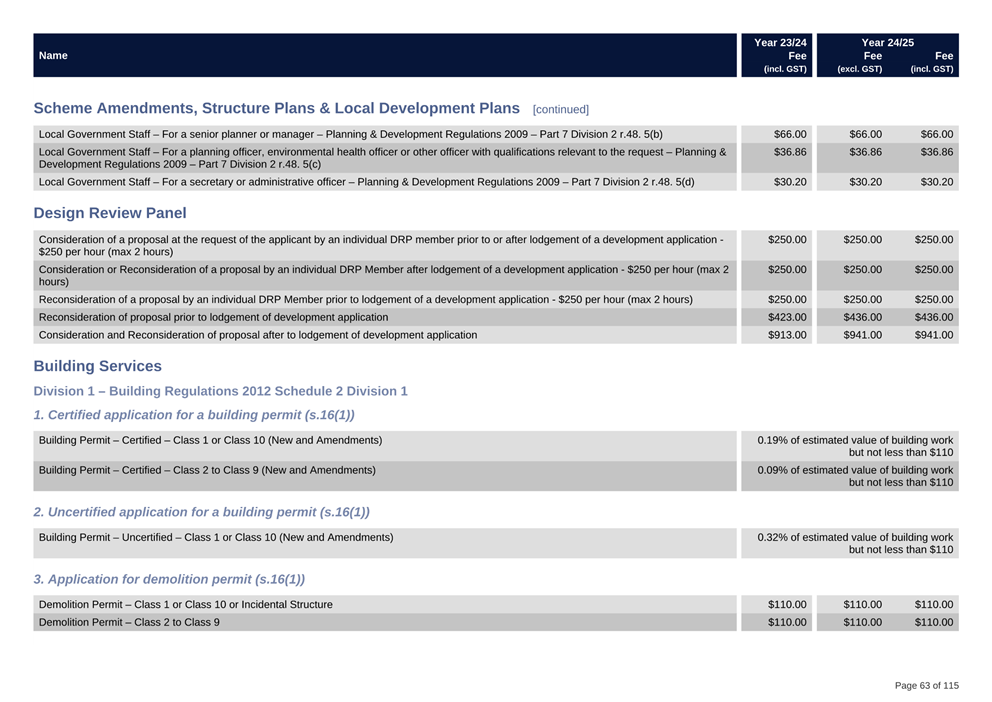Select the Building Permit Certified Class 2 to Class 9 row
Screen dimensions: 992x702
point(207,470)
